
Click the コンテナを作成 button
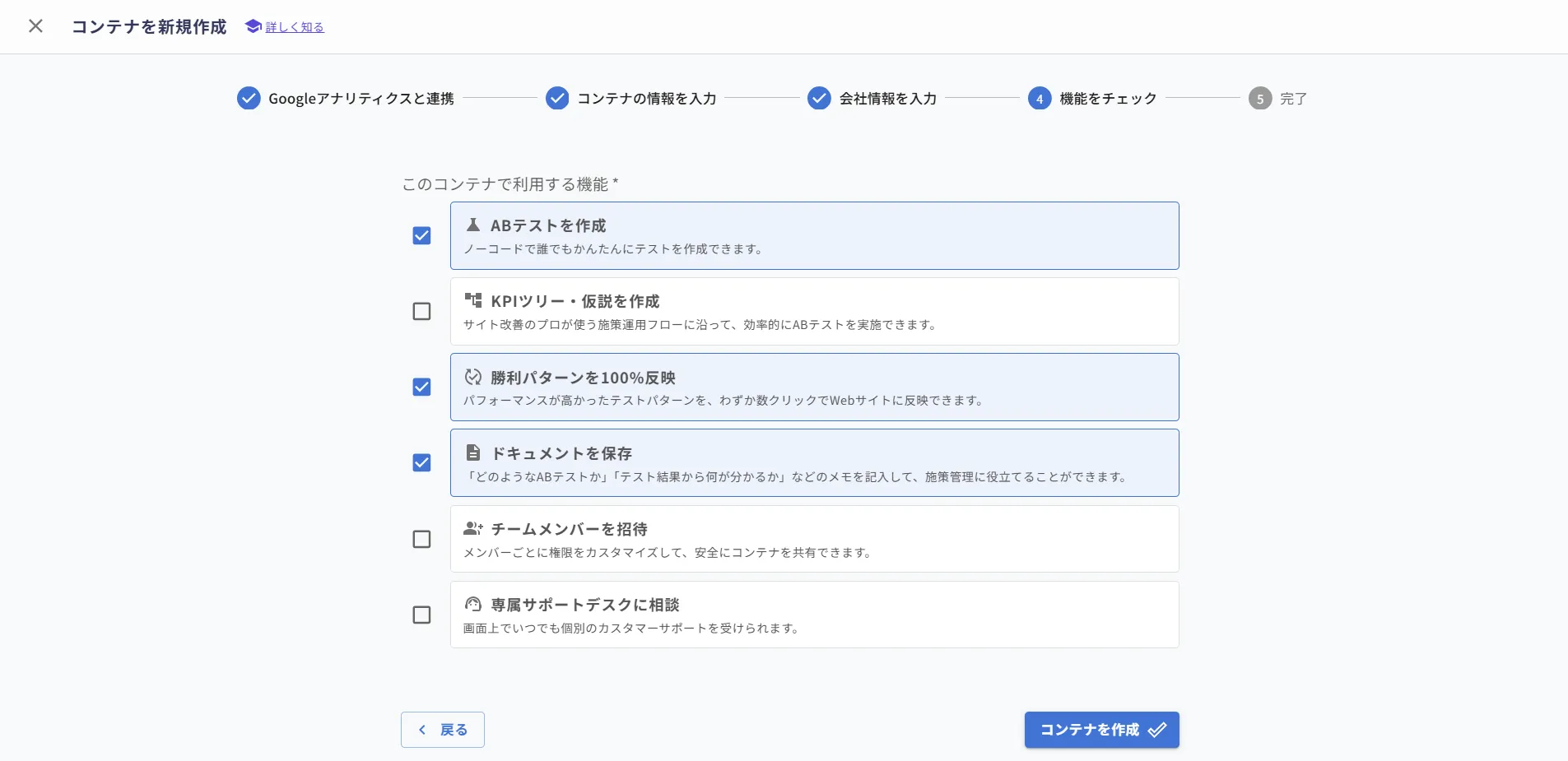point(1102,730)
